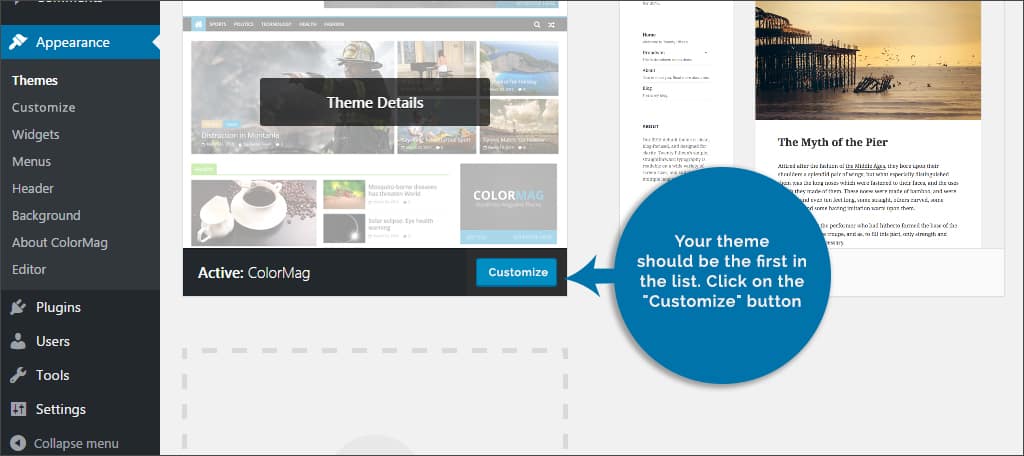Click the Active: ColorMag label

[254, 272]
